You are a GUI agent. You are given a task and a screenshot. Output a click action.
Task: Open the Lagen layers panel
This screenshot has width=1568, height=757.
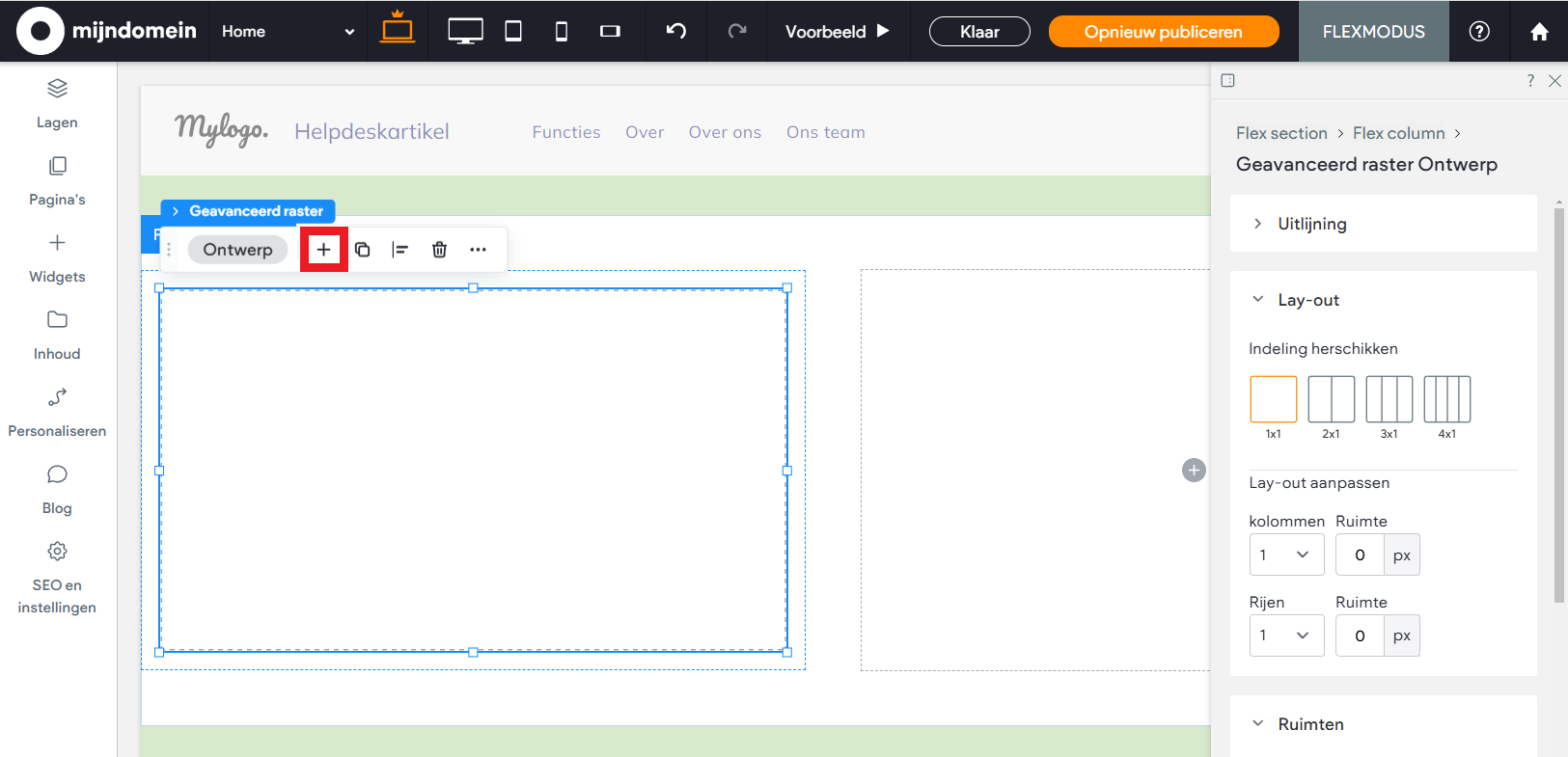pyautogui.click(x=57, y=103)
